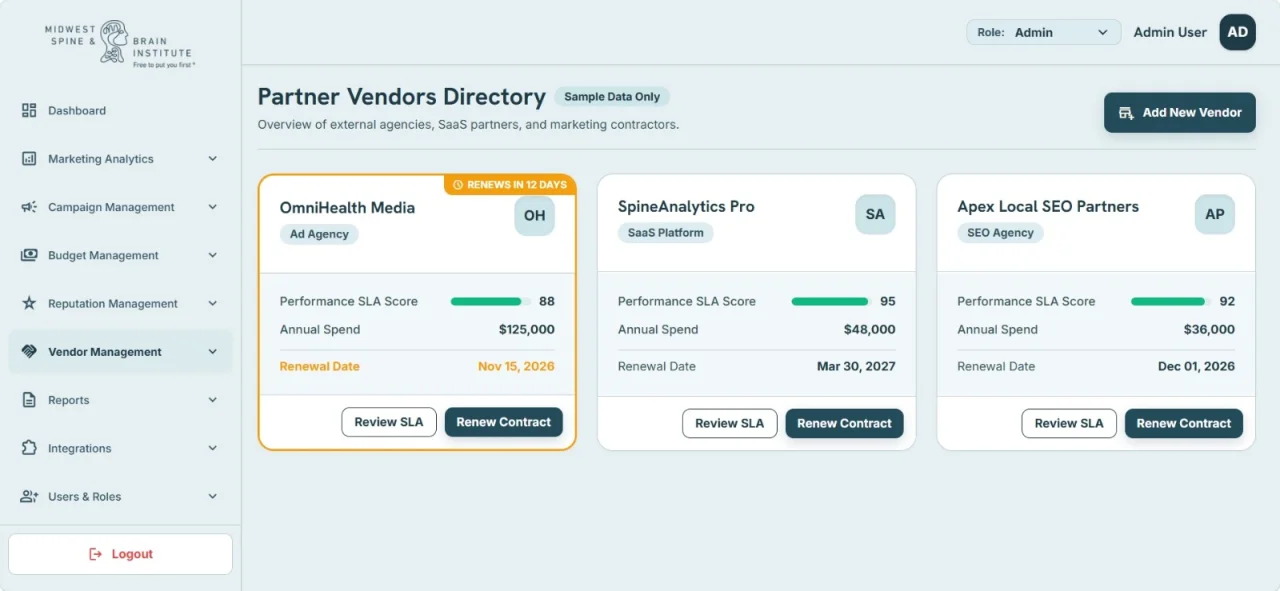This screenshot has height=591, width=1280.
Task: Select Marketing Analytics in sidebar
Action: click(x=120, y=158)
